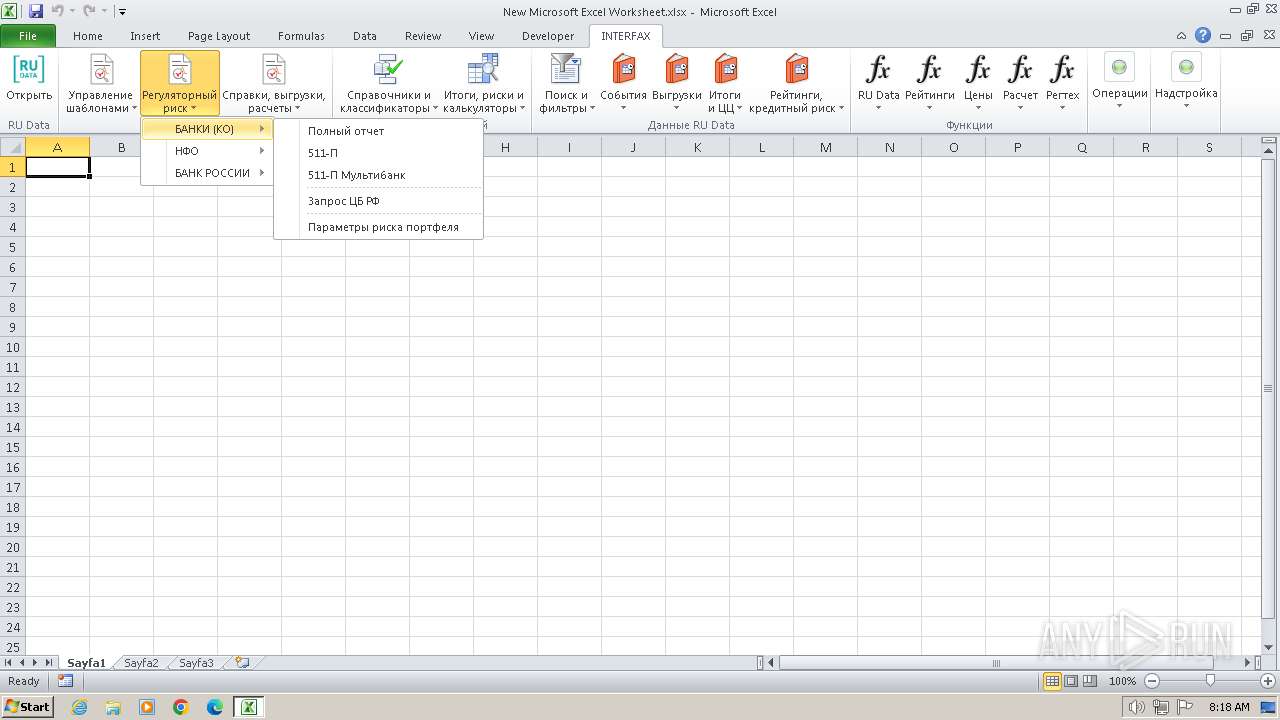Open Undo history dropdown arrow
The height and width of the screenshot is (720, 1280).
[x=72, y=12]
